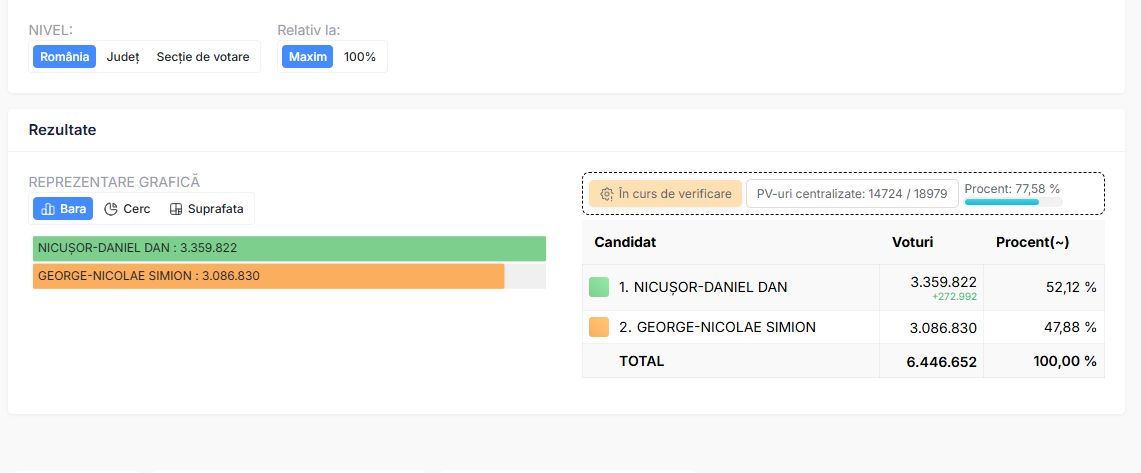Click the Candidat column header
1141x473 pixels.
click(x=625, y=242)
